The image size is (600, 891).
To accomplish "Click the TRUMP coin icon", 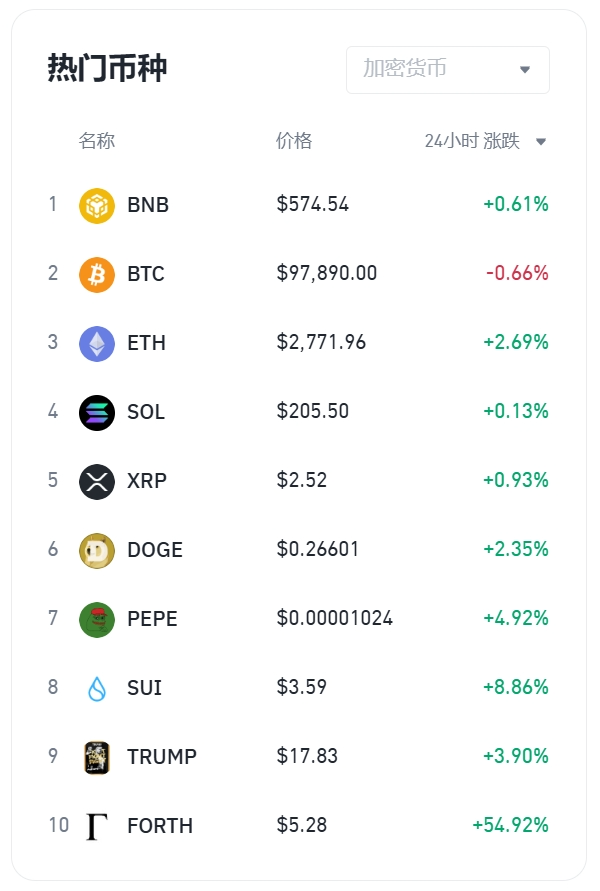I will (97, 757).
